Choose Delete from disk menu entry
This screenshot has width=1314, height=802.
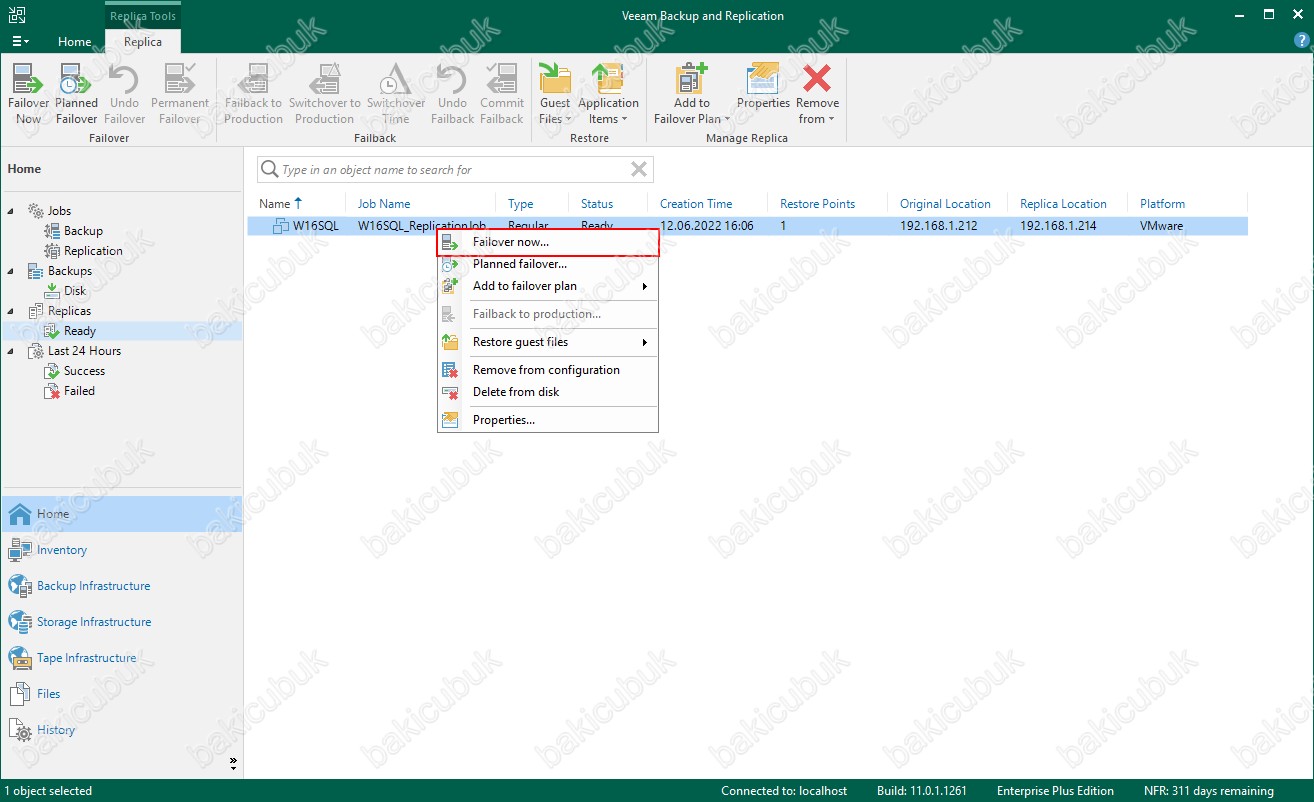pos(548,392)
